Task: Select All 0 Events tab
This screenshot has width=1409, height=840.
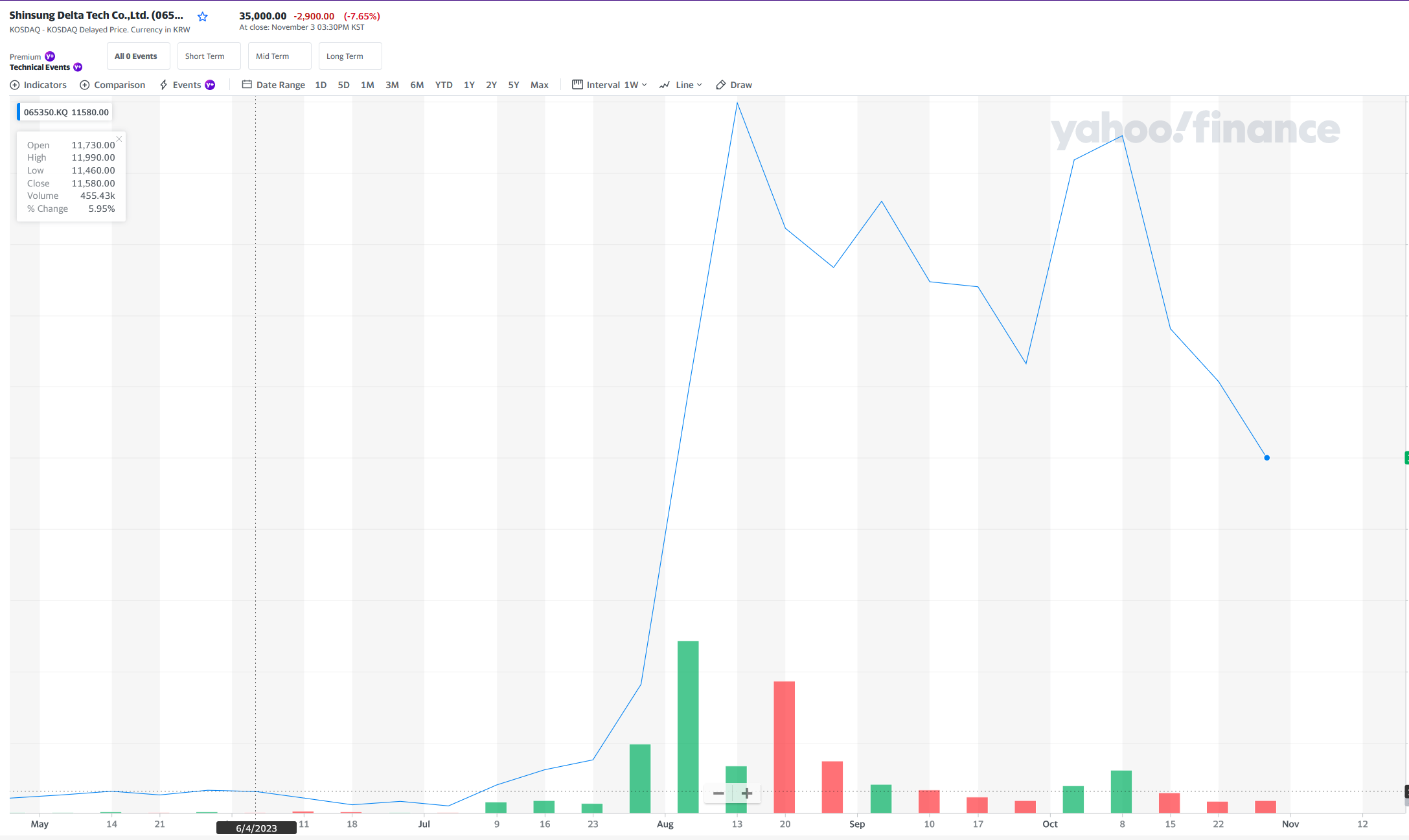Action: 139,56
